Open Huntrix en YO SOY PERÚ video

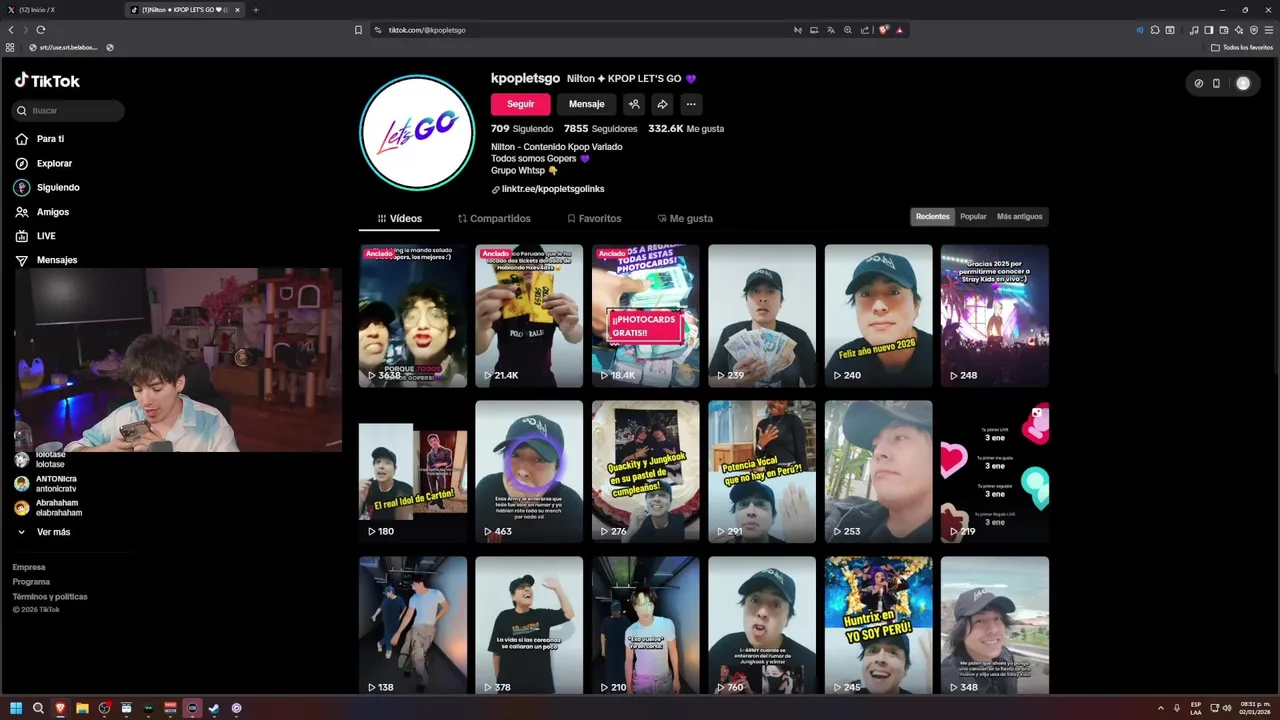click(x=878, y=626)
